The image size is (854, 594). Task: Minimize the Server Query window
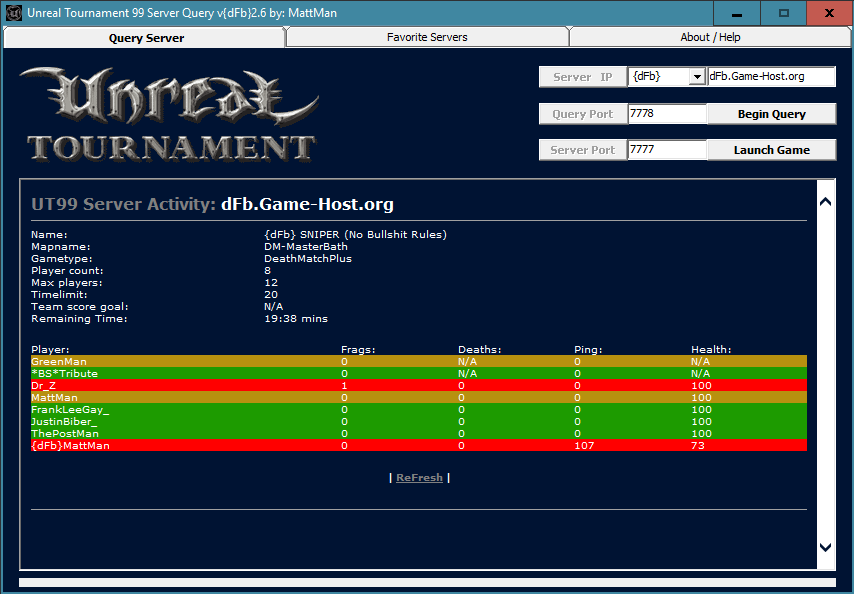click(x=737, y=13)
